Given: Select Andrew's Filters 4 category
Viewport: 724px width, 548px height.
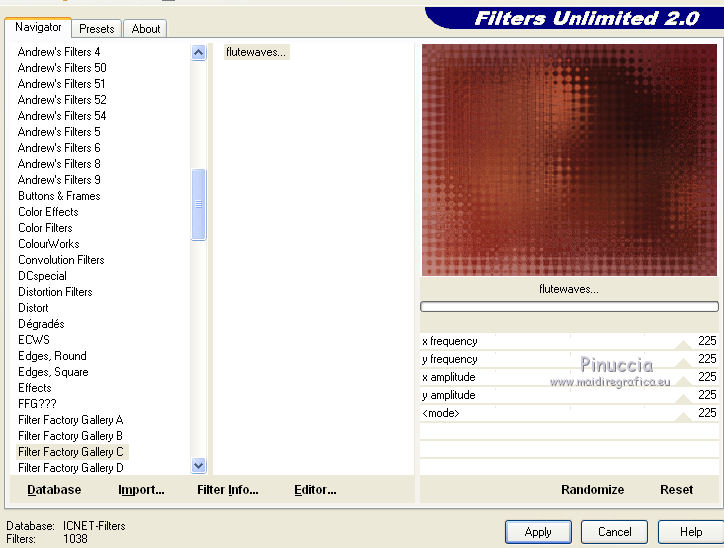Looking at the screenshot, I should coord(59,52).
